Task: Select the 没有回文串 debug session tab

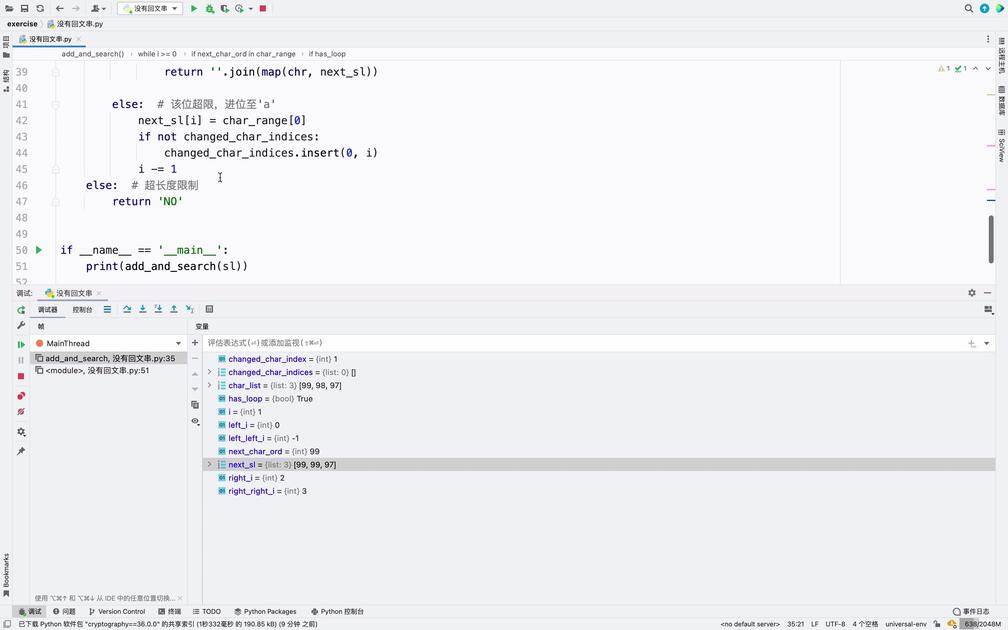Action: pos(73,293)
